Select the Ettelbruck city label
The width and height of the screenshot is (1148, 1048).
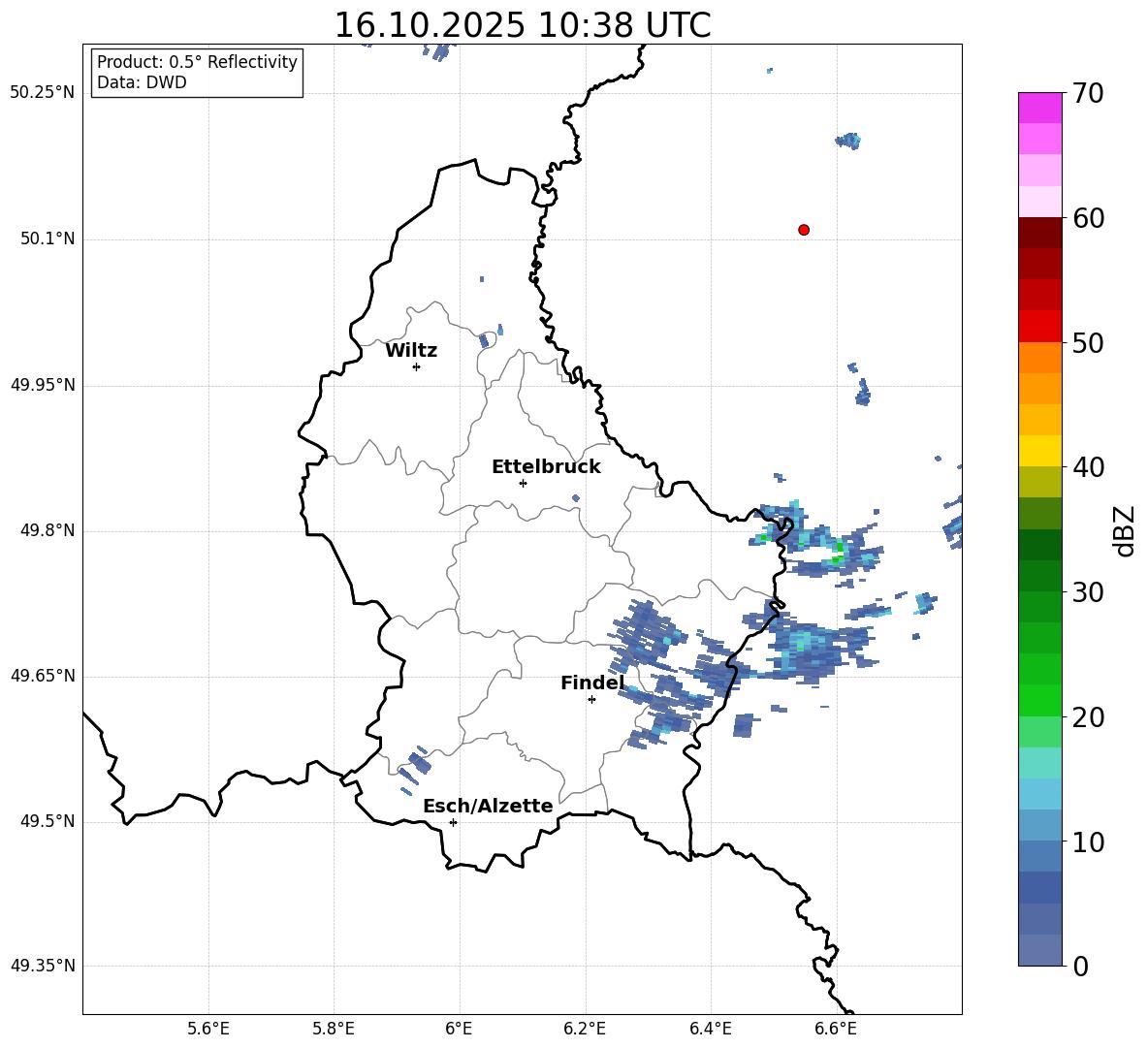click(x=546, y=467)
